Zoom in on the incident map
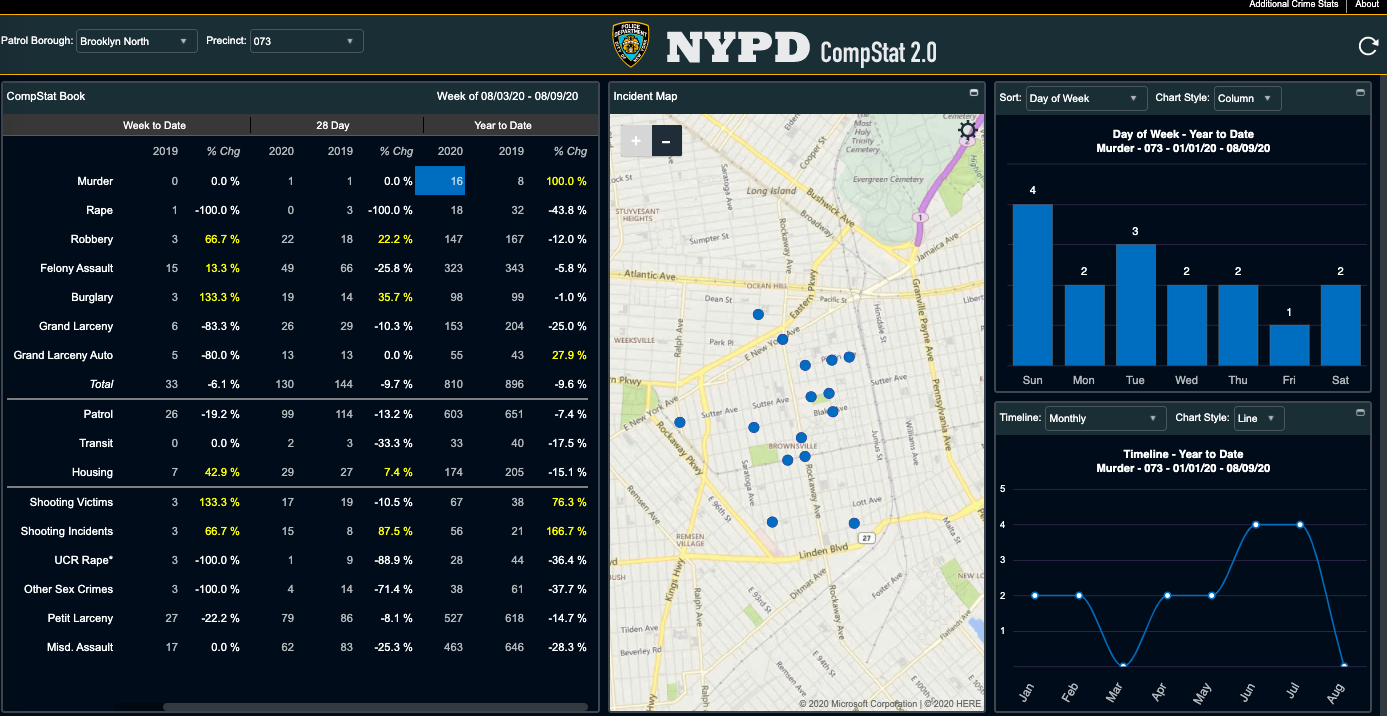This screenshot has width=1387, height=716. coord(636,141)
